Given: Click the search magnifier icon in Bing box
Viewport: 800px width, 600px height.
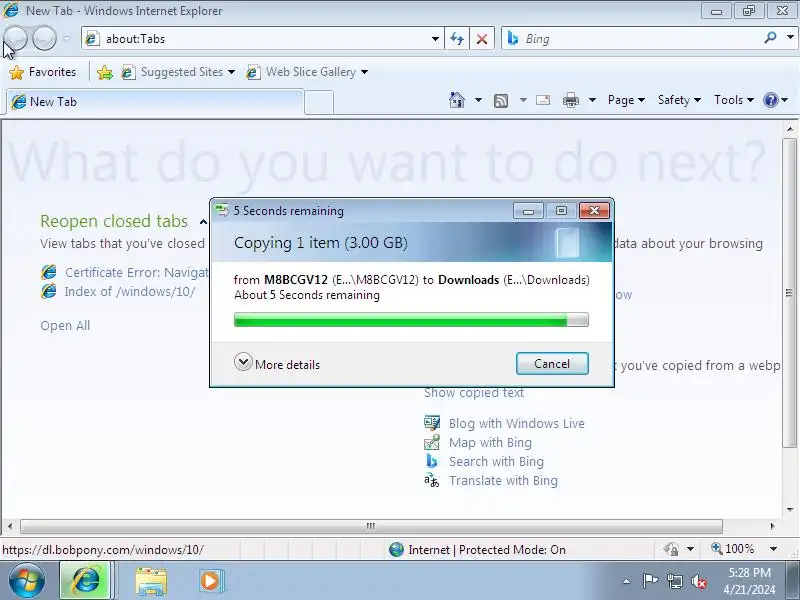Looking at the screenshot, I should [770, 38].
